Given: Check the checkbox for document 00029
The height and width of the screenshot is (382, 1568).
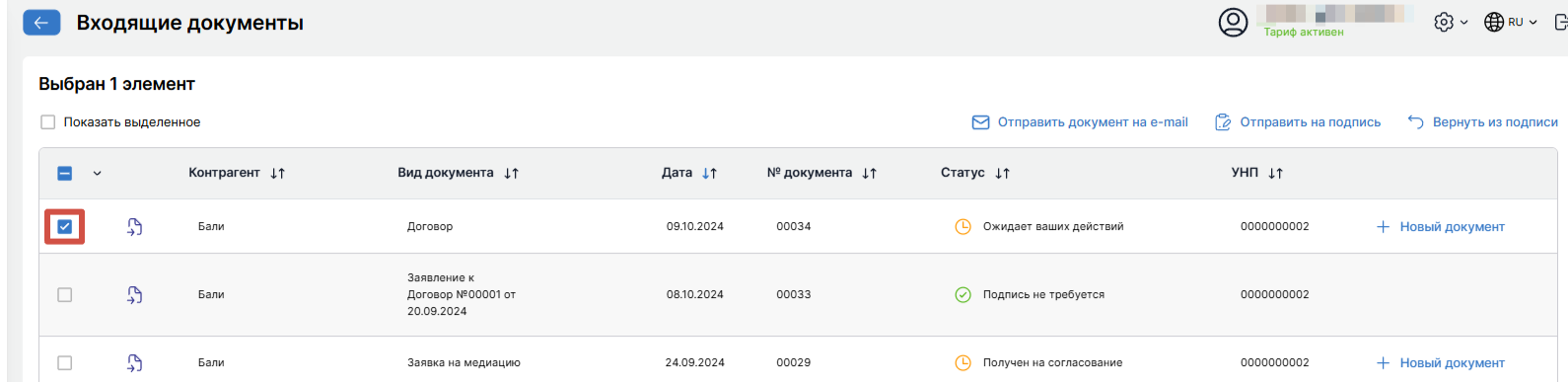Looking at the screenshot, I should tap(65, 363).
